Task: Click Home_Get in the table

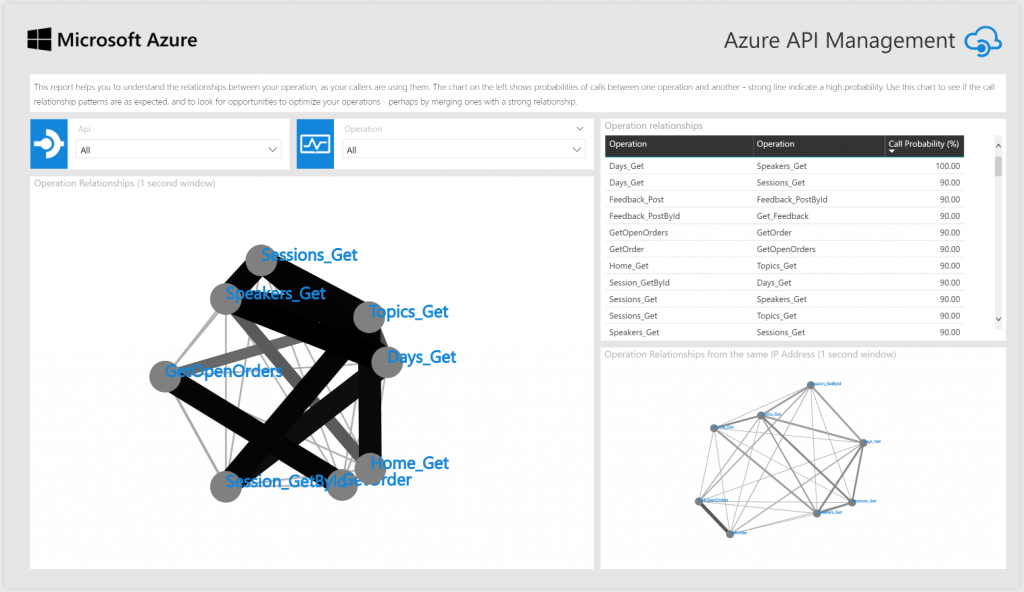Action: coord(628,266)
